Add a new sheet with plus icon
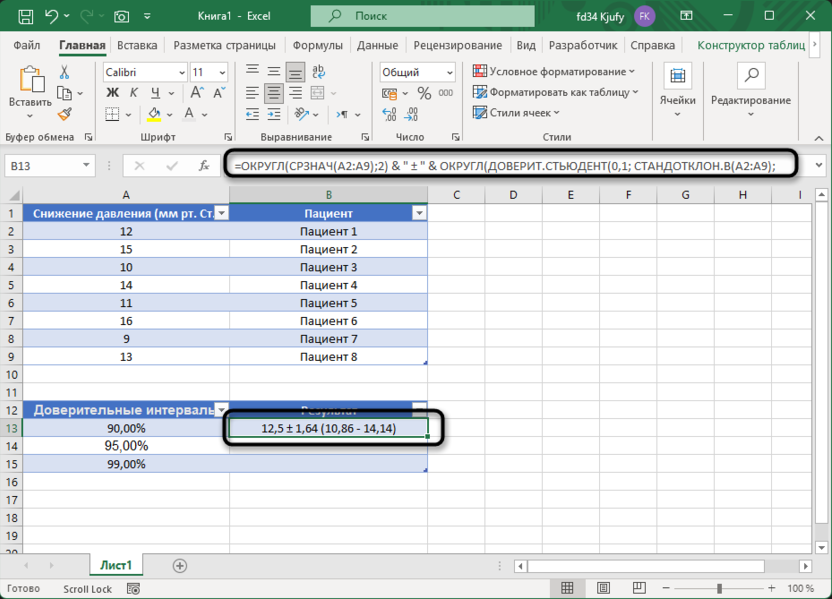Image resolution: width=832 pixels, height=599 pixels. (180, 565)
